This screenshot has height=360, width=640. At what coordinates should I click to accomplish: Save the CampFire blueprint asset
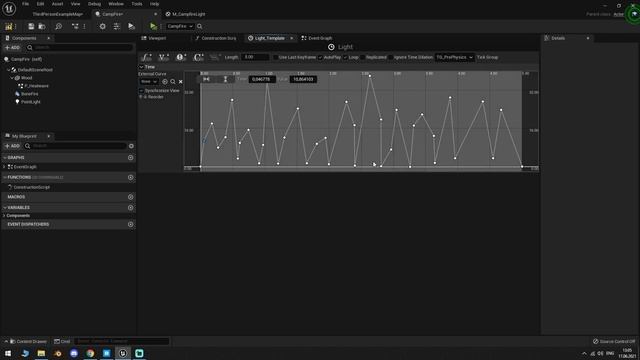point(31,26)
